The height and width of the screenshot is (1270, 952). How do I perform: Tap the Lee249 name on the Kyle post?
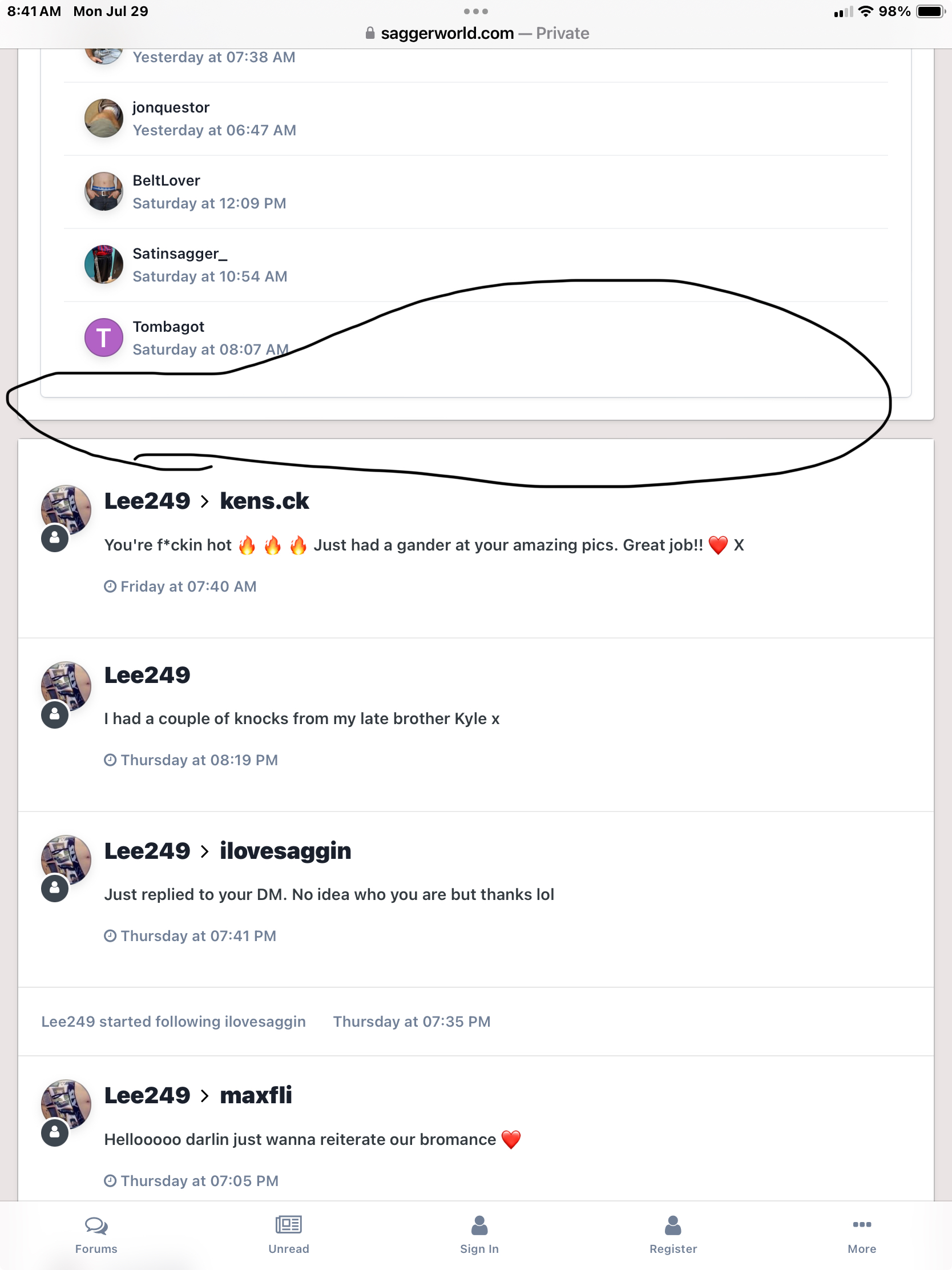point(147,675)
